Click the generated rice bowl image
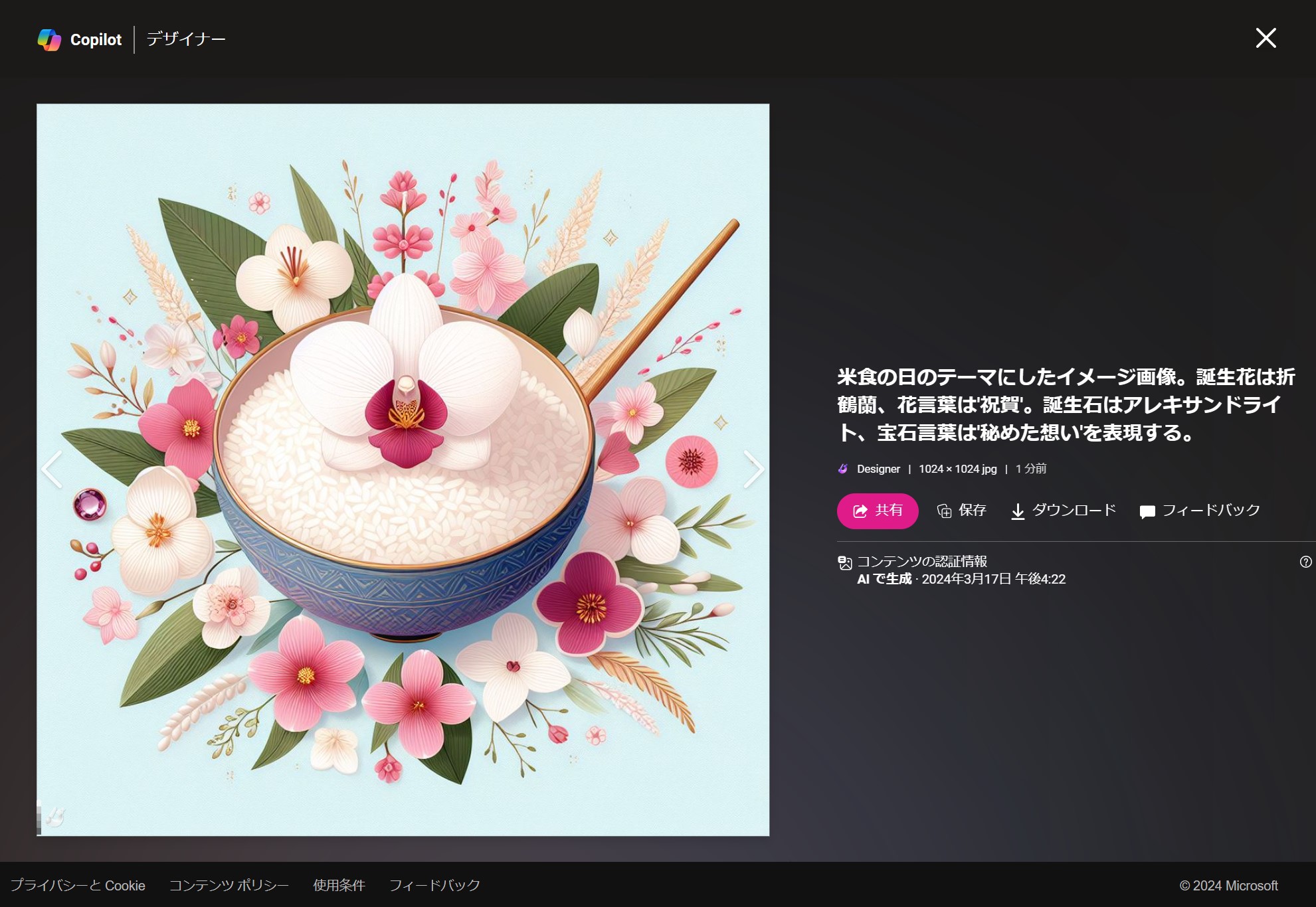Viewport: 1316px width, 907px height. click(x=403, y=469)
